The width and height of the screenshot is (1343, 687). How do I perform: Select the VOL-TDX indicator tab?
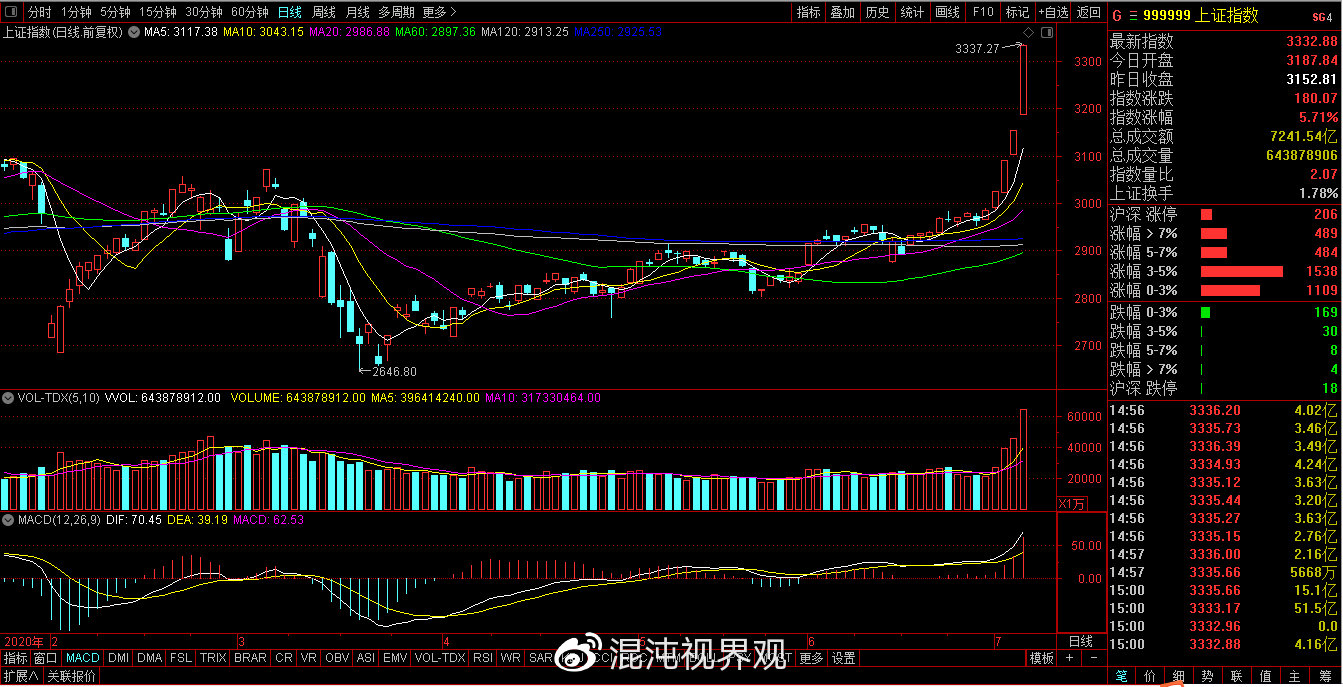pos(440,658)
